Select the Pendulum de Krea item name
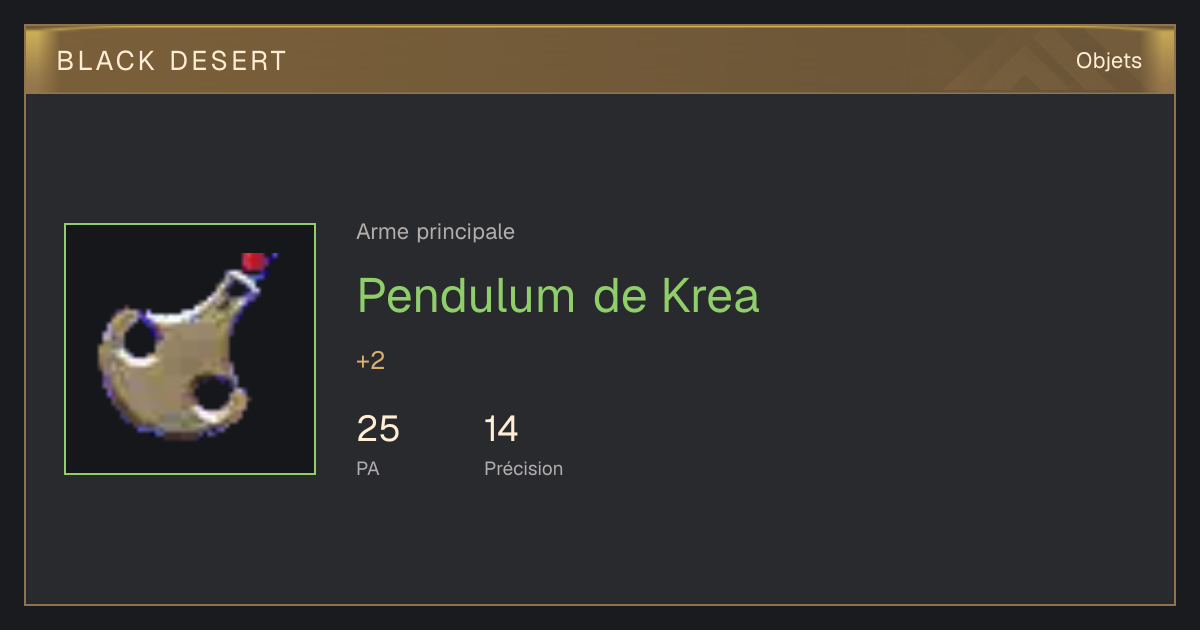 558,295
